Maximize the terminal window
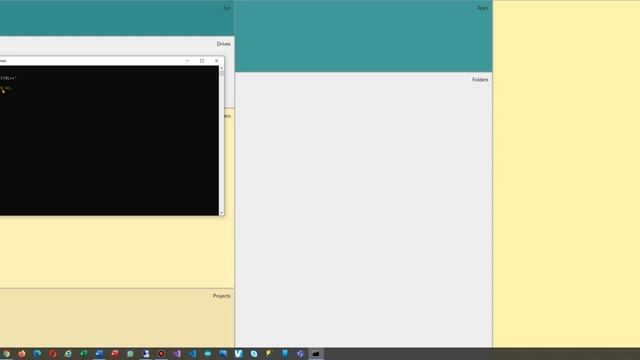The width and height of the screenshot is (640, 360). pyautogui.click(x=202, y=61)
